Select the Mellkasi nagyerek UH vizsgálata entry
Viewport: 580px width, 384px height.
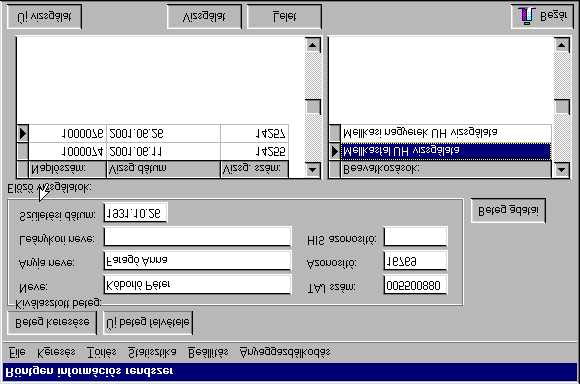click(x=446, y=133)
